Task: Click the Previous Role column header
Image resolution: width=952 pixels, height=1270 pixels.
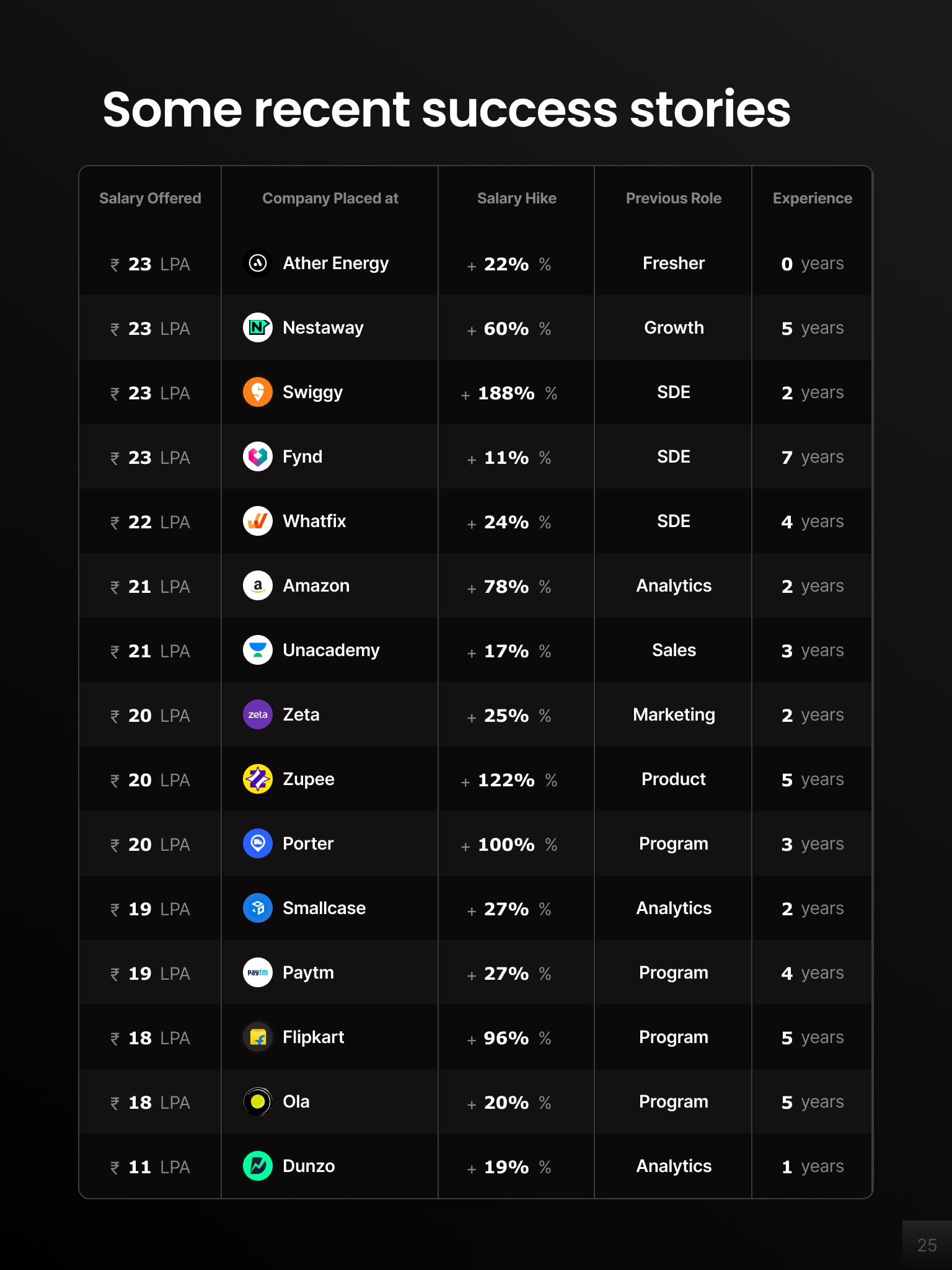Action: point(673,198)
